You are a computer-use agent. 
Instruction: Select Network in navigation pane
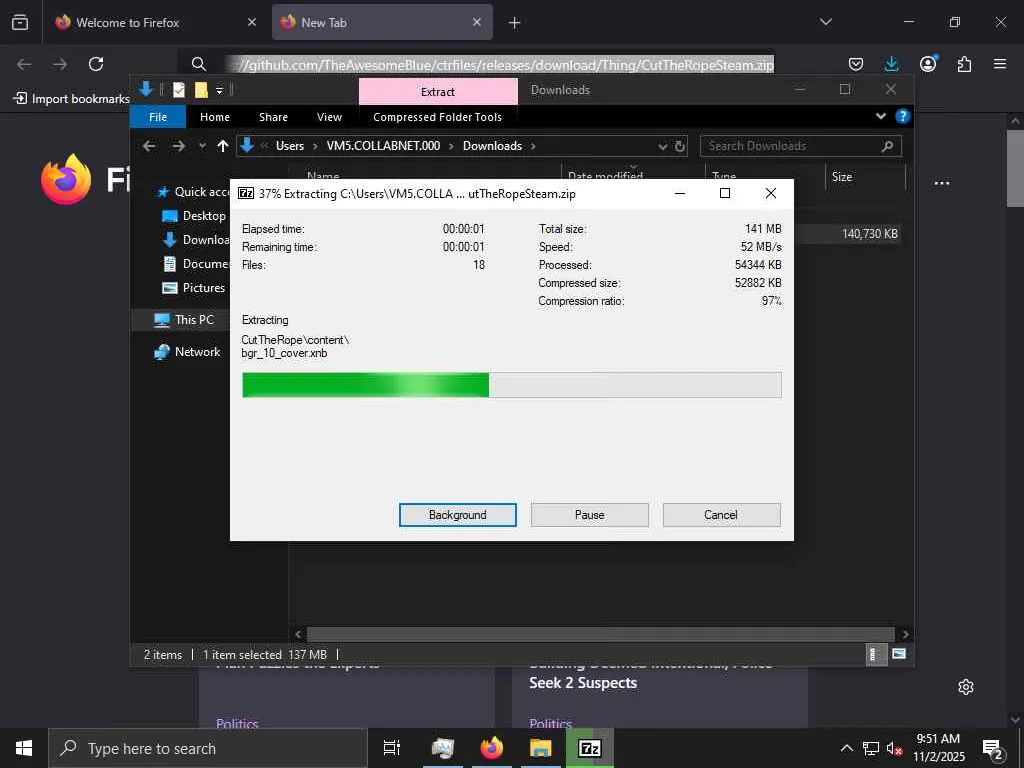click(x=187, y=351)
